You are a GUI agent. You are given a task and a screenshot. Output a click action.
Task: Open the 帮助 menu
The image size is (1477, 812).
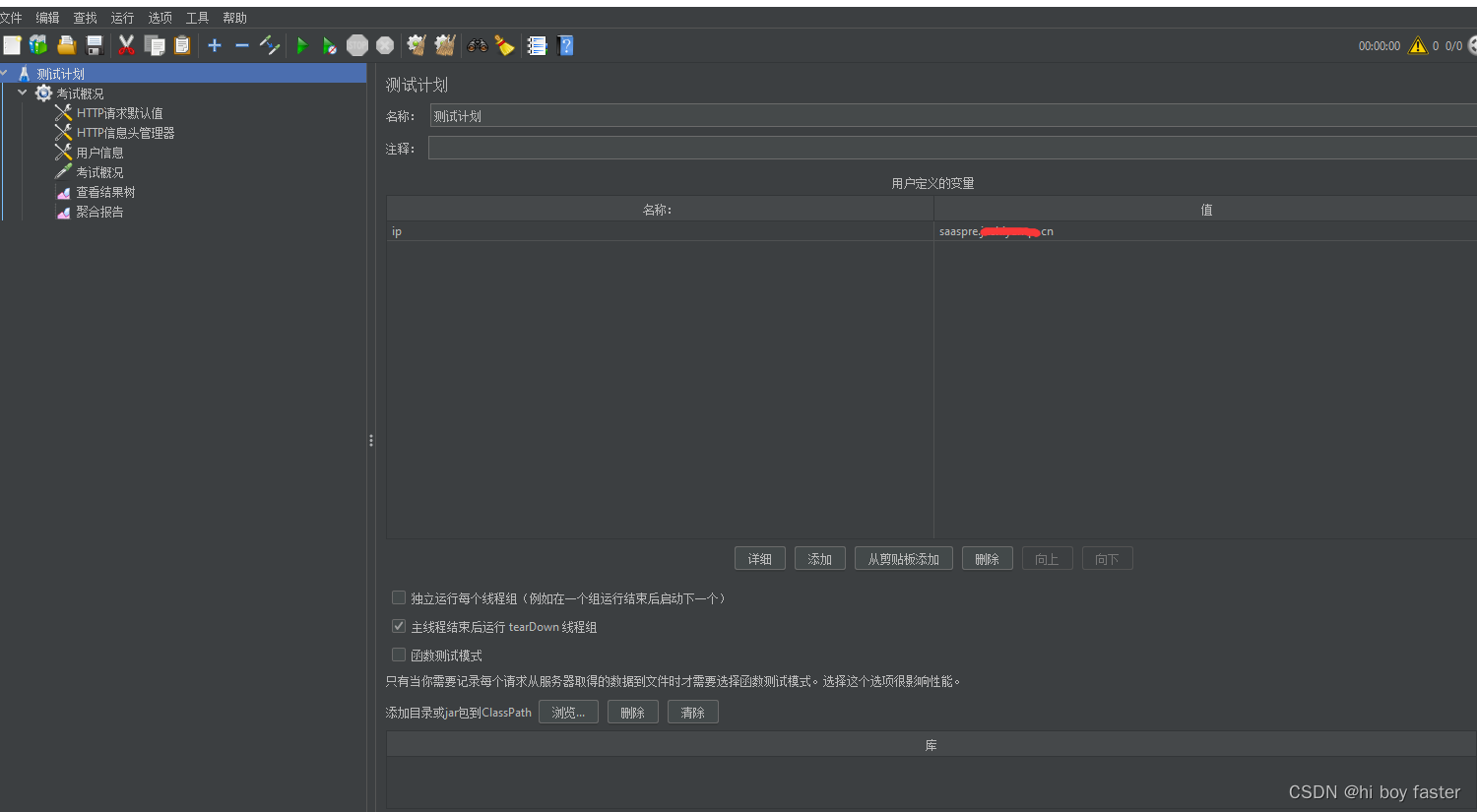(x=234, y=18)
